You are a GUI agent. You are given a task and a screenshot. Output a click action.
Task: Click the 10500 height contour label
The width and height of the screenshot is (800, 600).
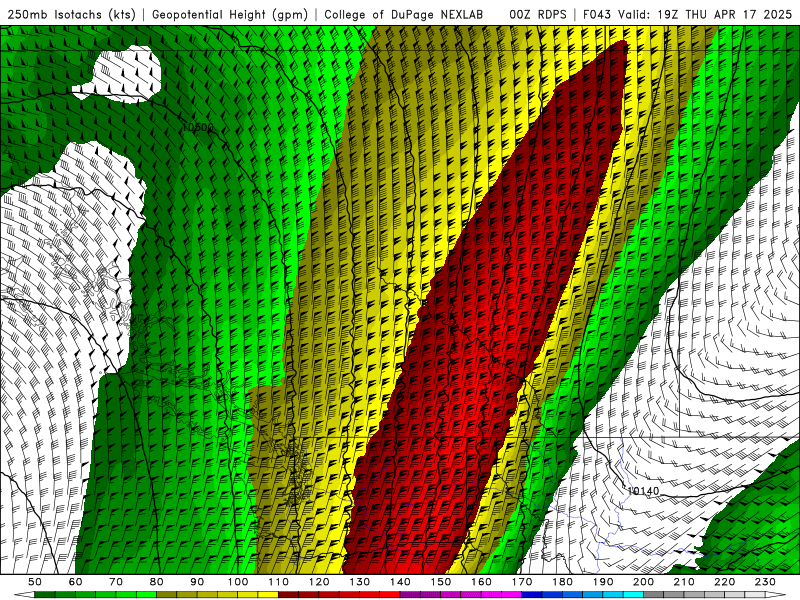point(197,127)
